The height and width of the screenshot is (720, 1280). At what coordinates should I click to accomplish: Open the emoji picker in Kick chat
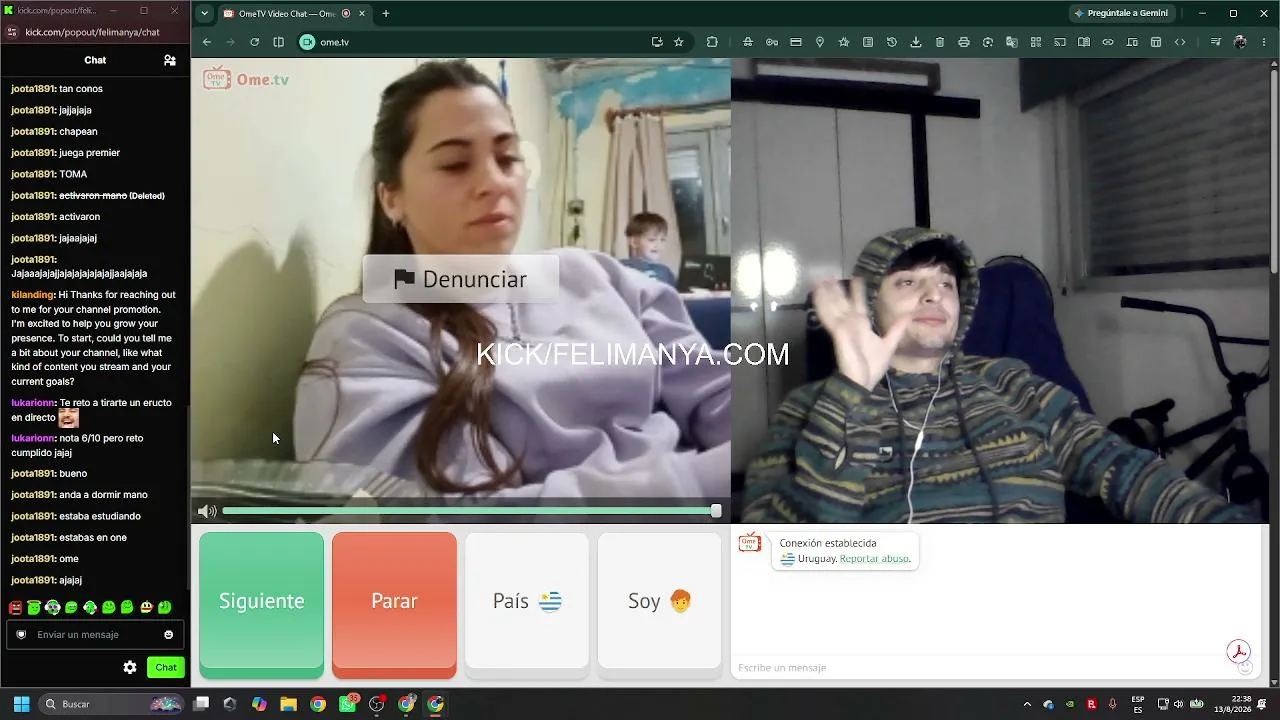coord(168,634)
